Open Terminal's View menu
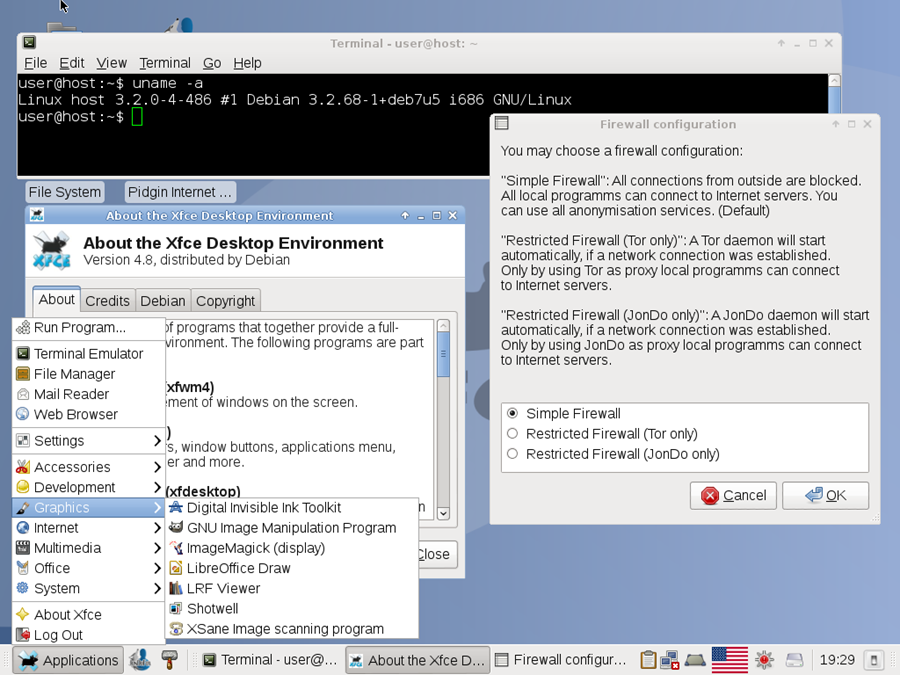Viewport: 900px width, 675px height. click(x=111, y=63)
